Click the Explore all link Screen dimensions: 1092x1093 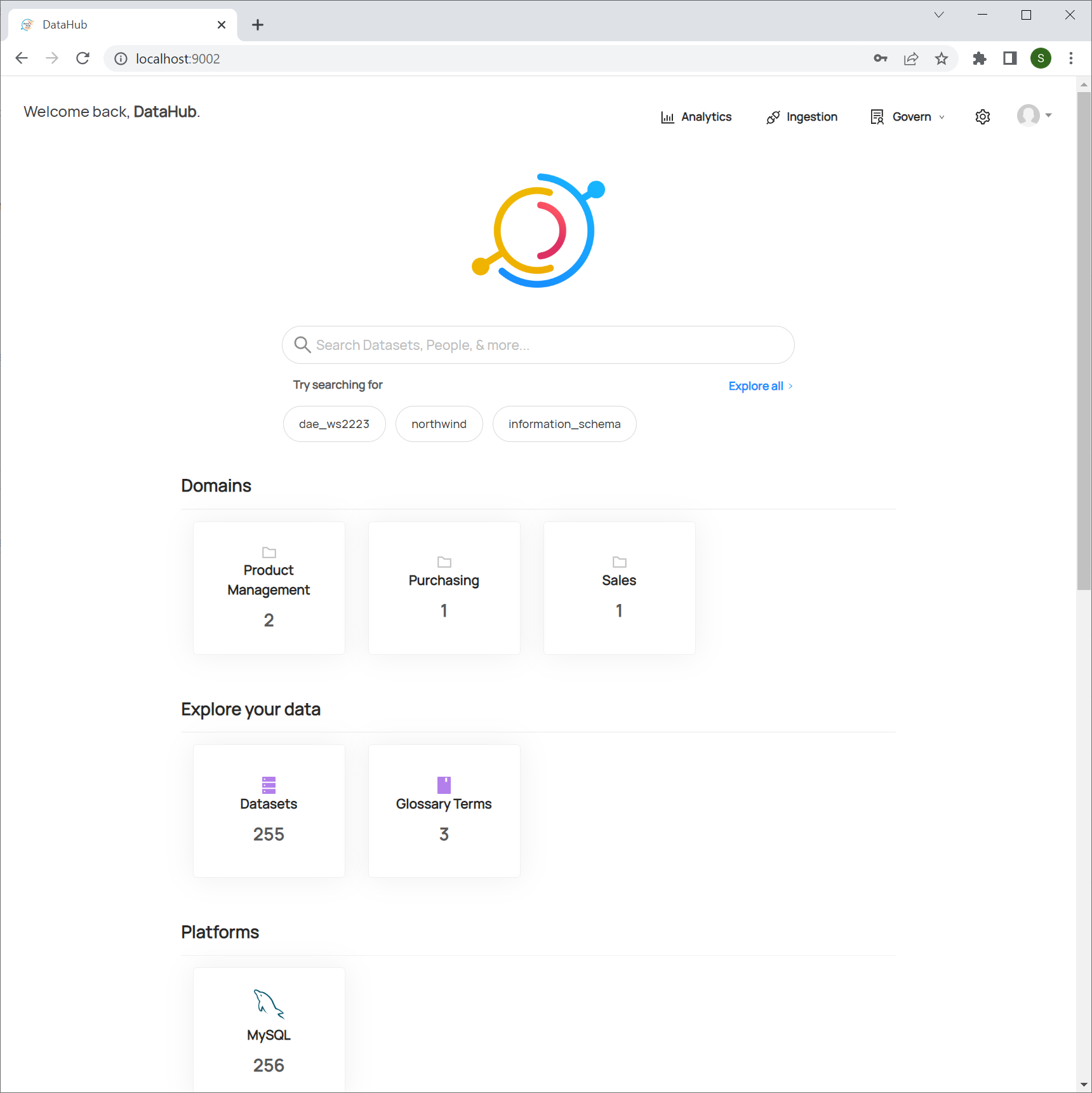761,386
